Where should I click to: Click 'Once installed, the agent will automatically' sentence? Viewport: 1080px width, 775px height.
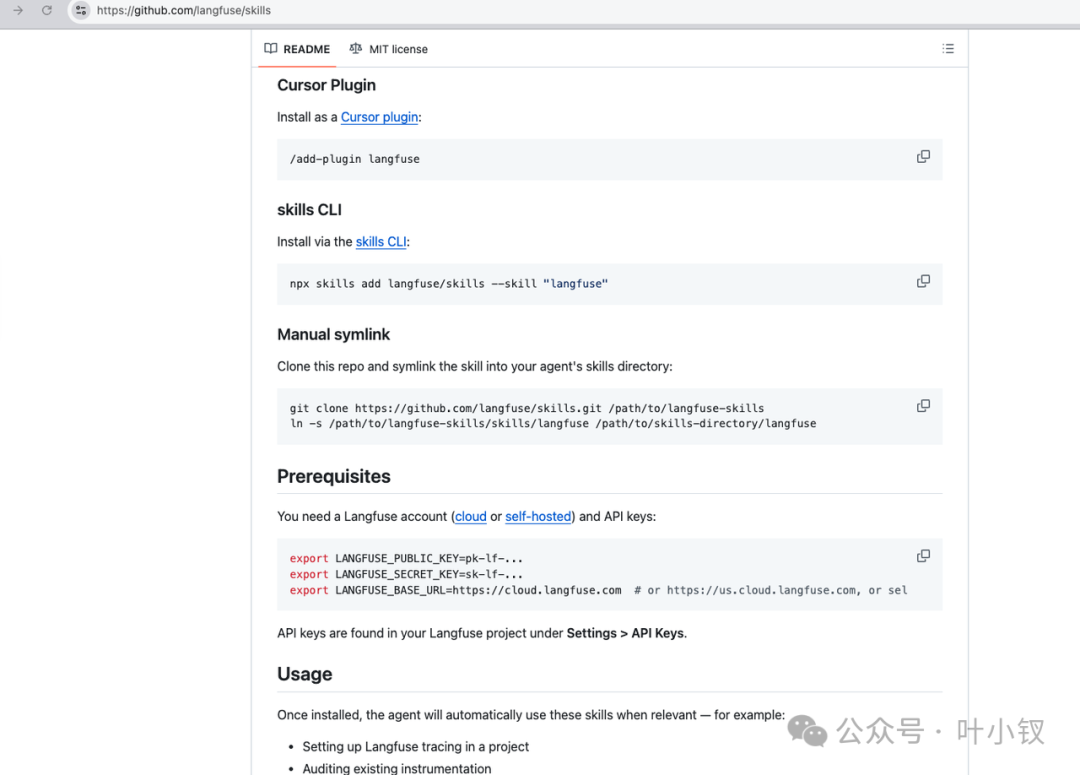[x=531, y=715]
